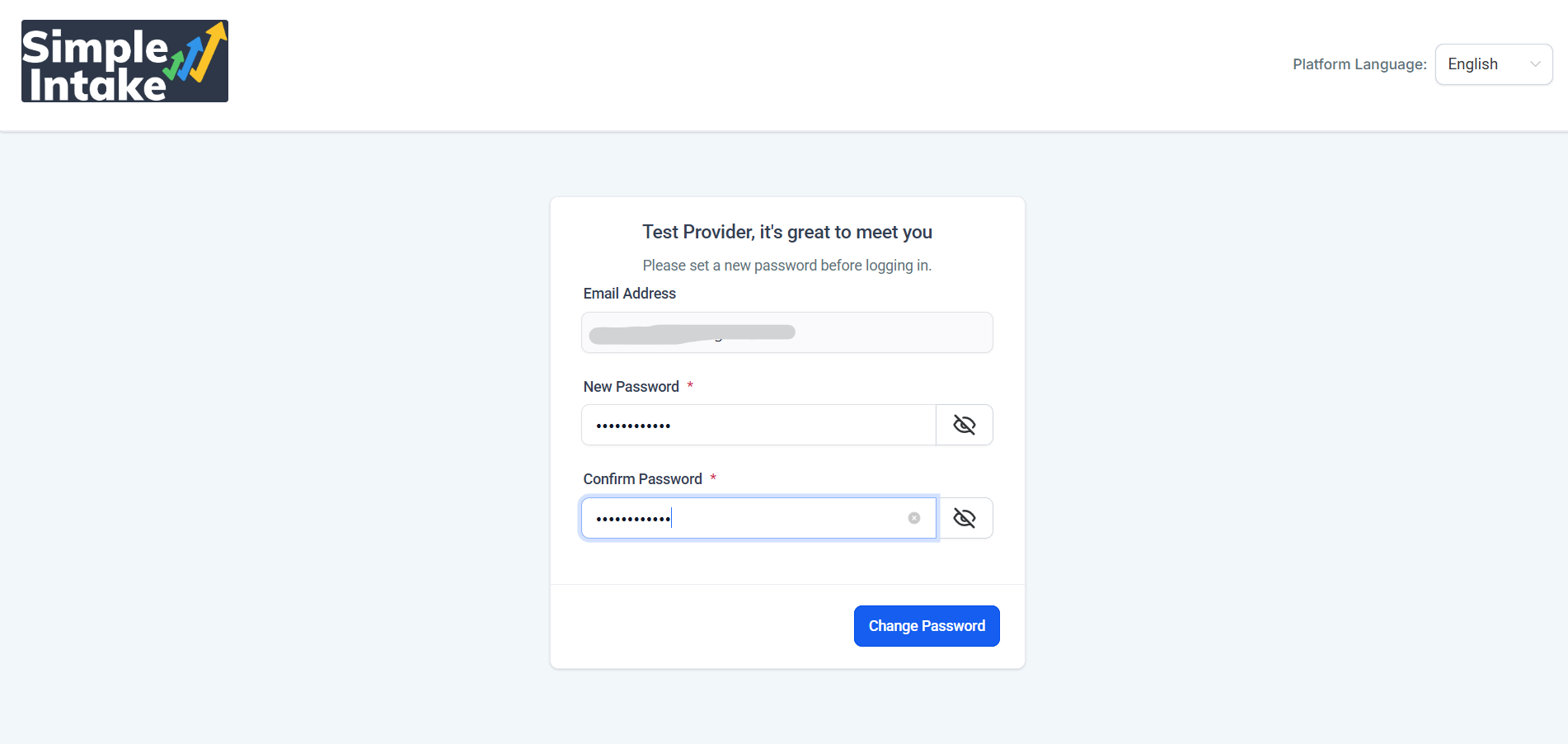Image resolution: width=1568 pixels, height=744 pixels.
Task: Click the red asterisk beside New Password
Action: 690,385
